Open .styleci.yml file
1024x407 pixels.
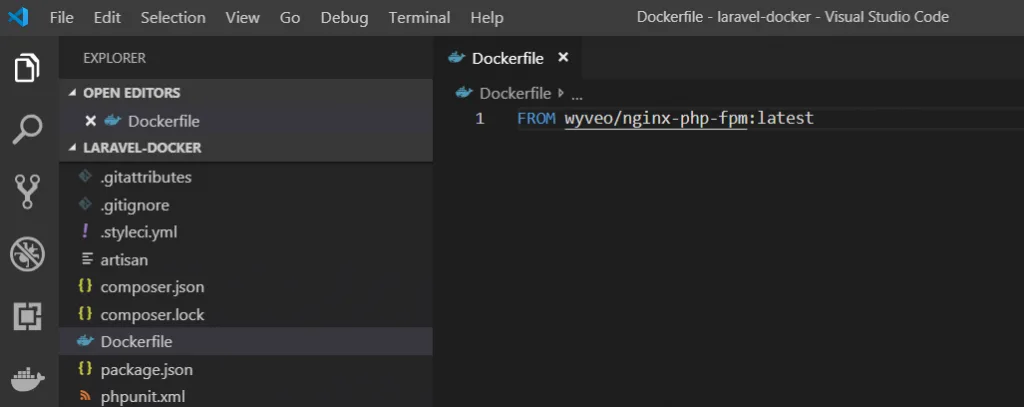tap(246, 232)
